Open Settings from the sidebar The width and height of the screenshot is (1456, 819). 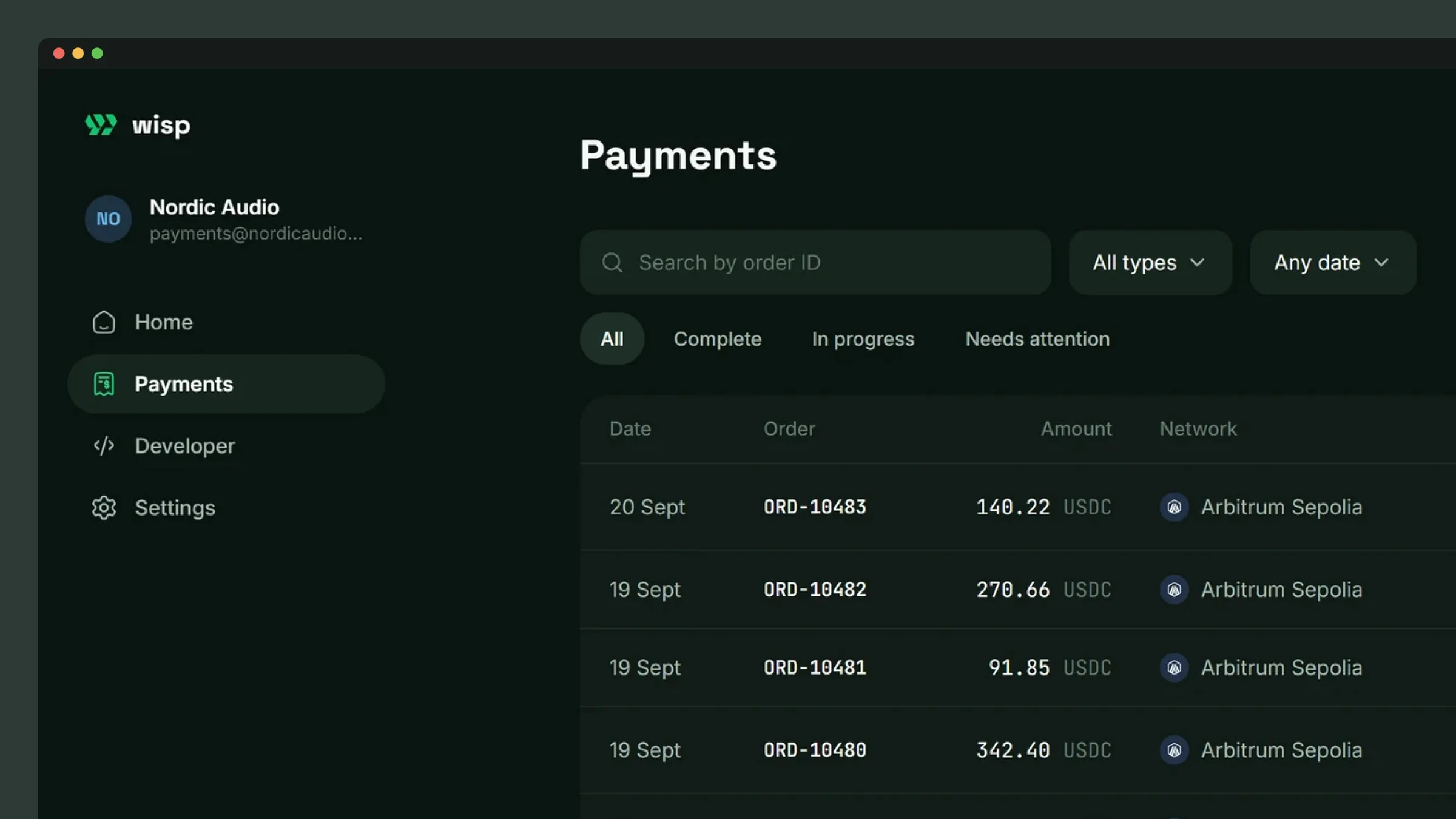226,508
